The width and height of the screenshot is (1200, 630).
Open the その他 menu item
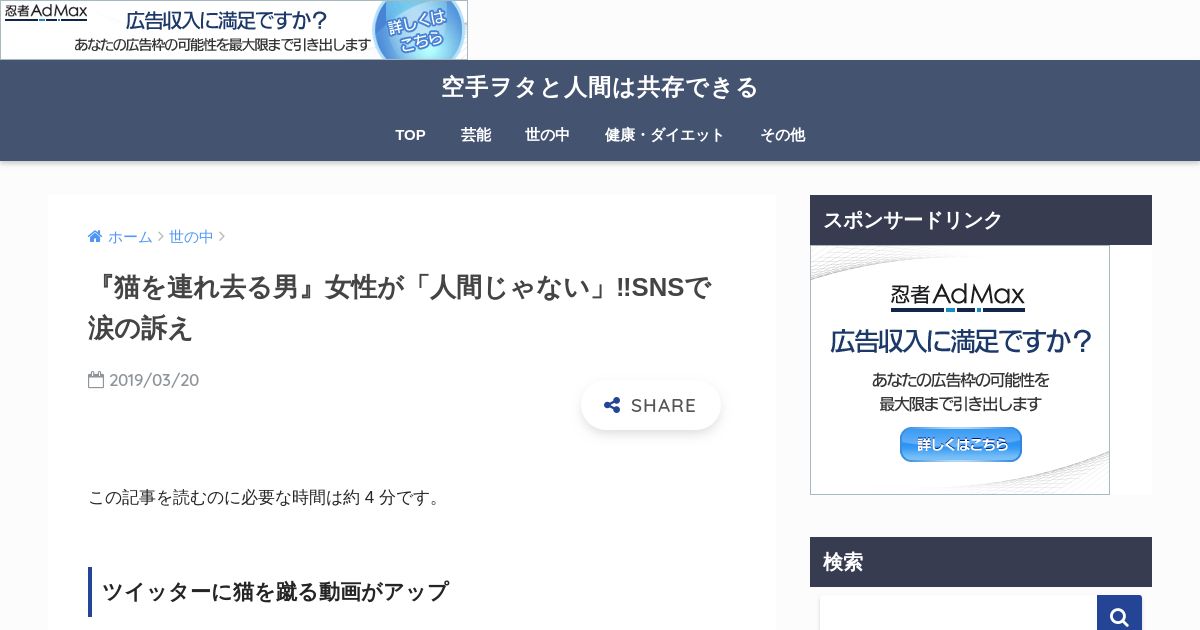coord(782,135)
